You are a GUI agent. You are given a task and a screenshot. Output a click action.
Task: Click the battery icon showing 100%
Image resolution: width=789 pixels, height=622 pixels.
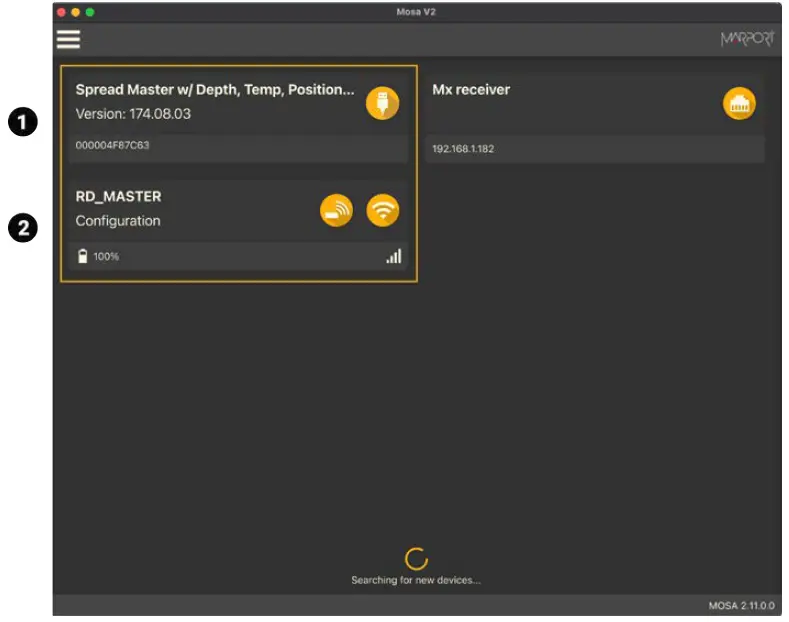[x=83, y=256]
